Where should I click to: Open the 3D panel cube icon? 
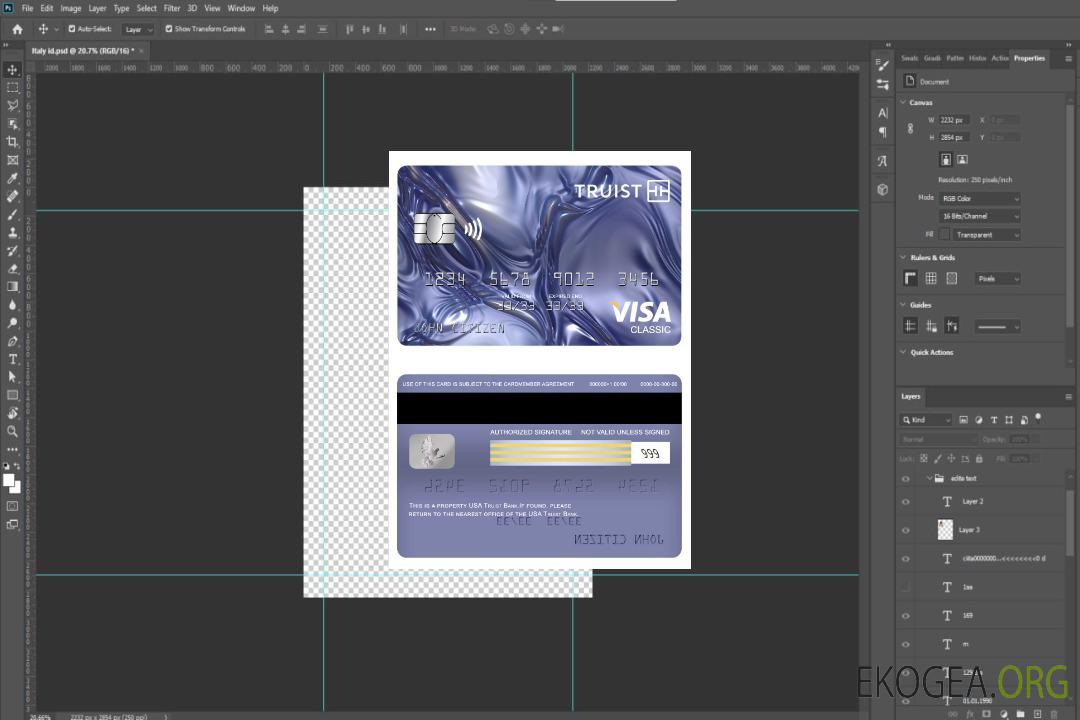pos(882,189)
